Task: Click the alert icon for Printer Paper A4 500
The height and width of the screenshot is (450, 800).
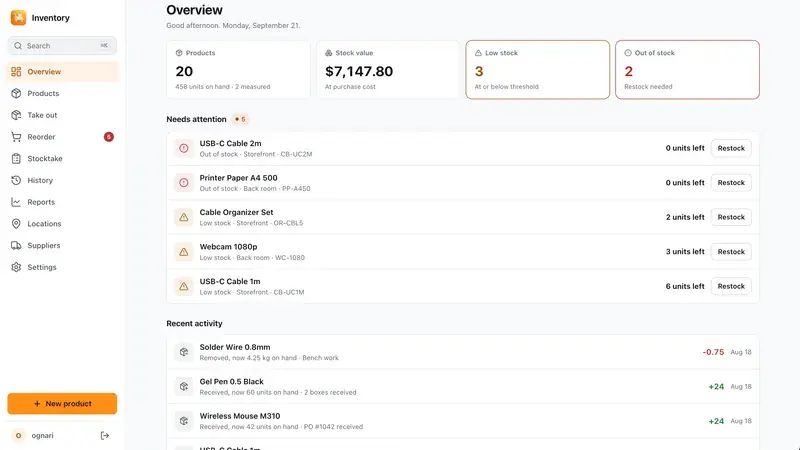Action: 184,183
